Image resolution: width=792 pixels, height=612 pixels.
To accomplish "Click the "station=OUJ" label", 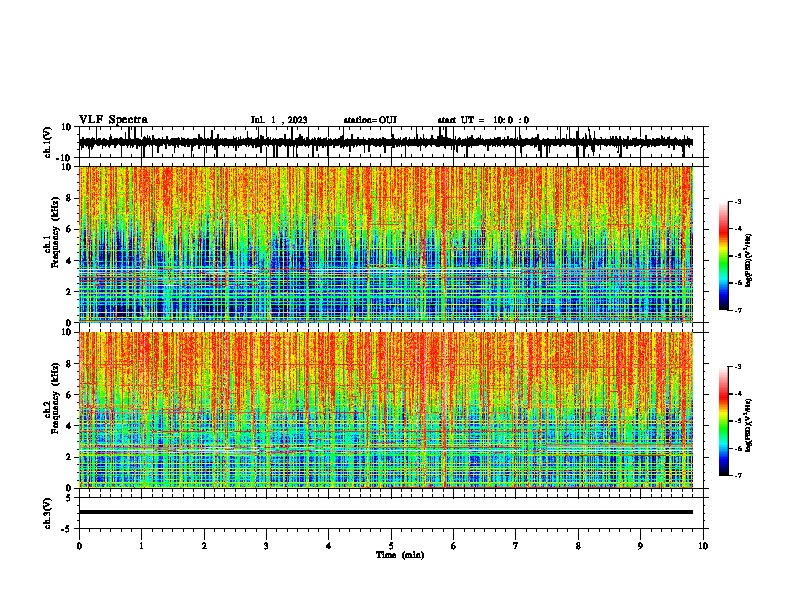I will pos(370,120).
